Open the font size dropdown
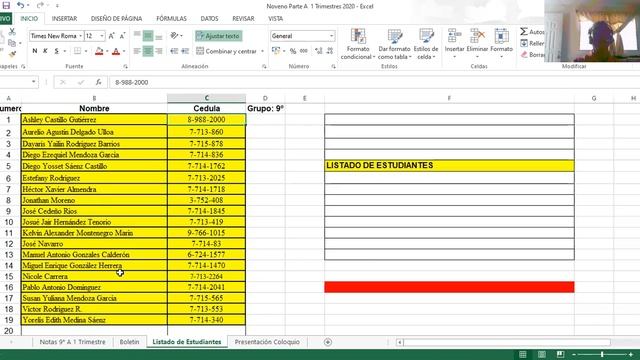The image size is (640, 360). (102, 36)
